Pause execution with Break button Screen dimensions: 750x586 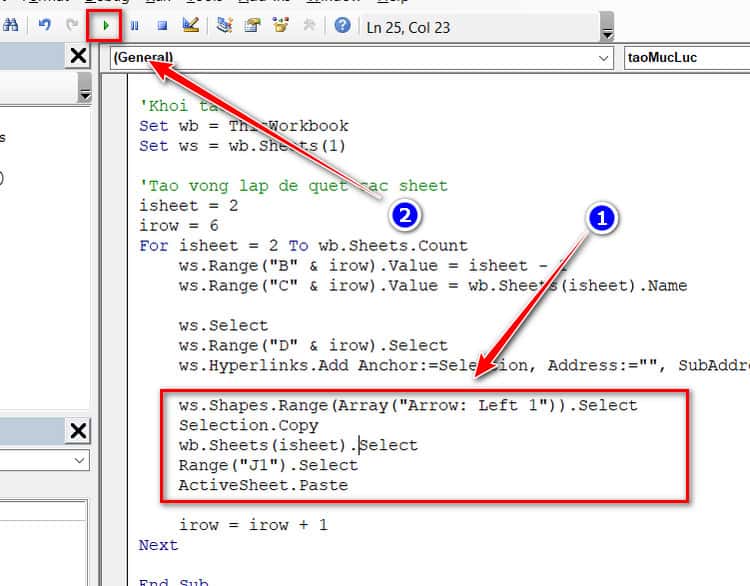click(134, 25)
